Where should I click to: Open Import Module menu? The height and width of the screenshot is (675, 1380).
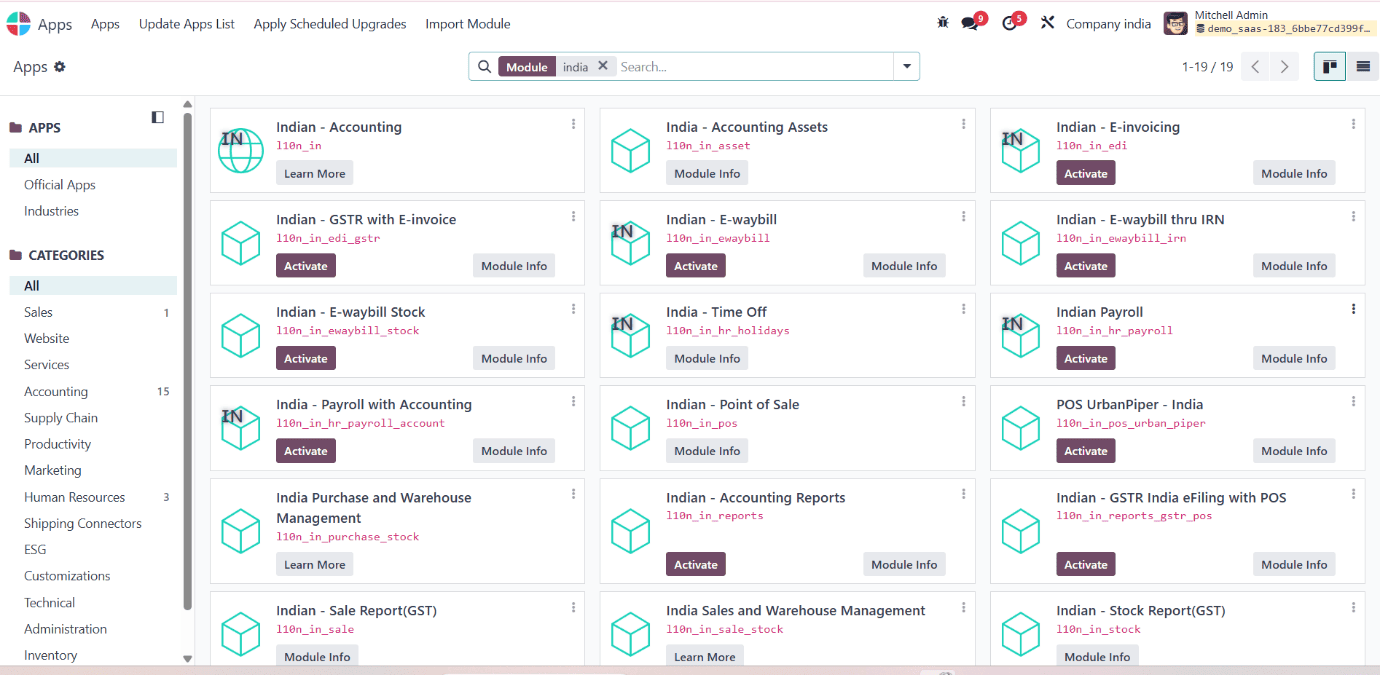click(x=468, y=24)
